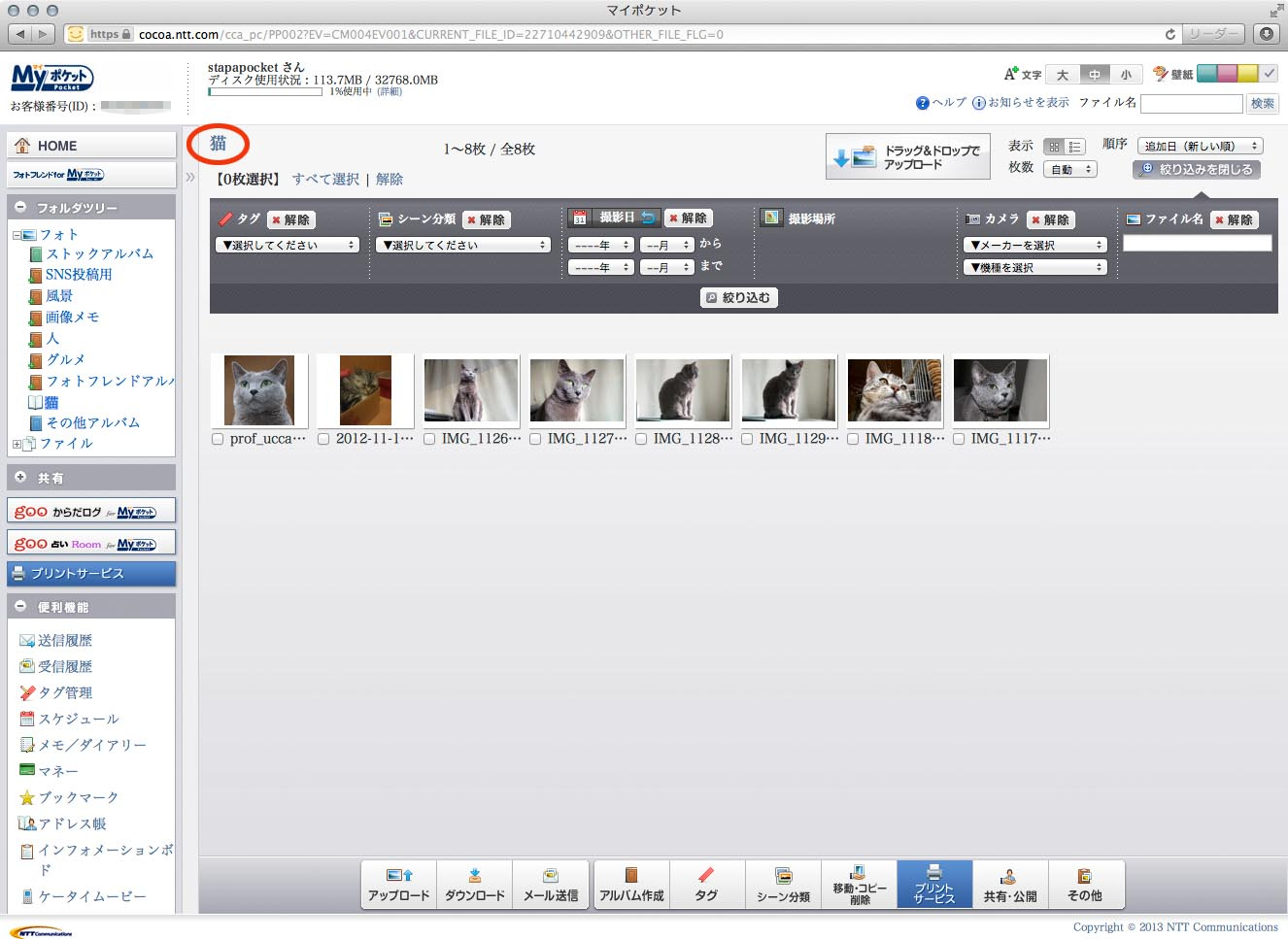Click the アップロード toolbar icon
The width and height of the screenshot is (1288, 939).
[x=399, y=875]
